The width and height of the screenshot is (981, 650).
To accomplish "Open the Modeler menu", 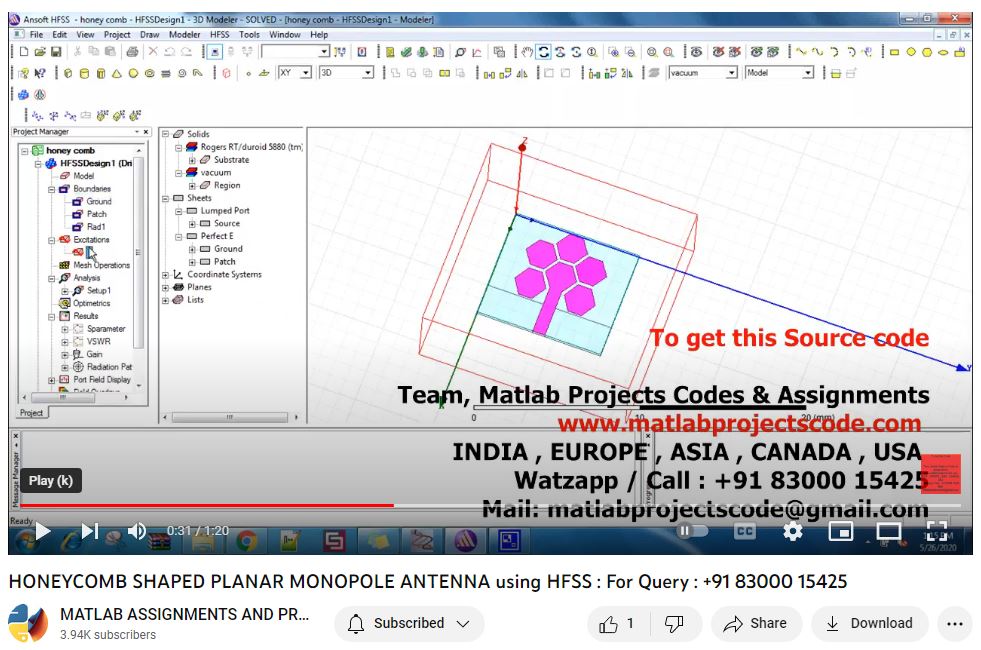I will (184, 35).
